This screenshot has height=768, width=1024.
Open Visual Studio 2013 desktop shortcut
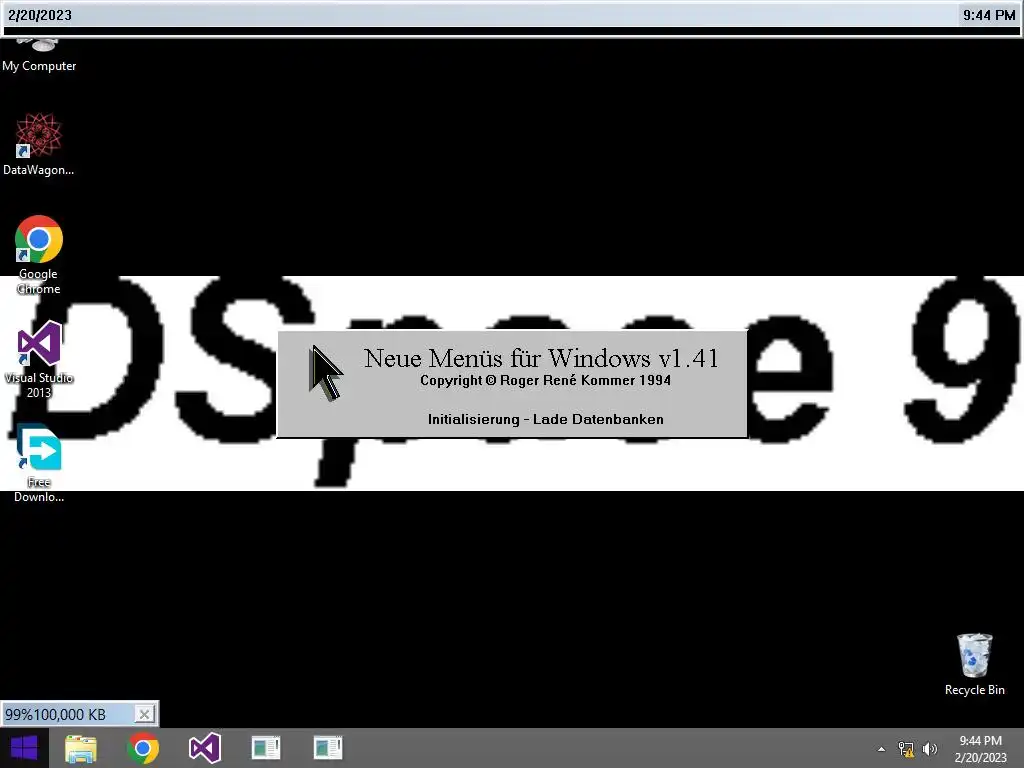[x=39, y=359]
